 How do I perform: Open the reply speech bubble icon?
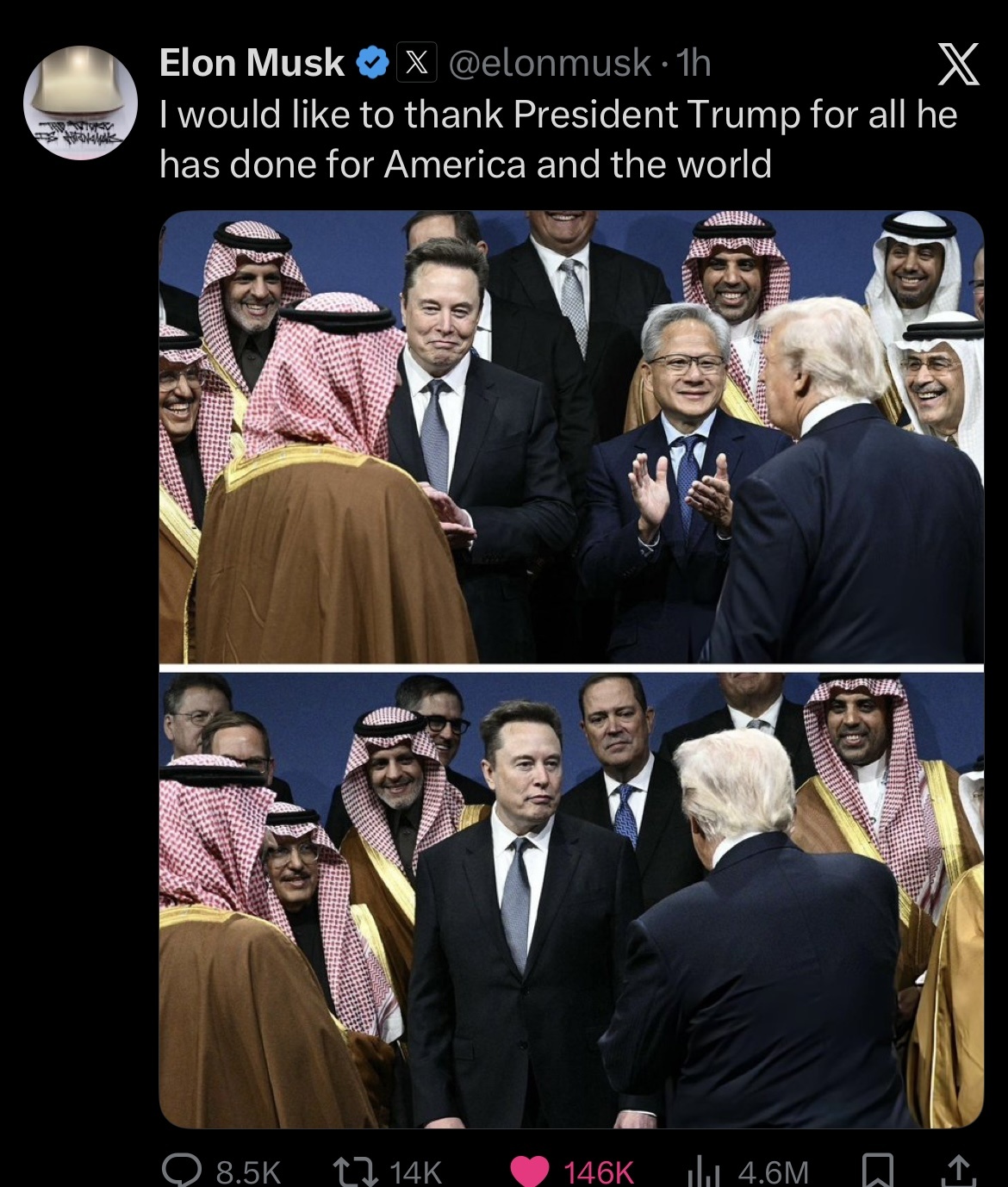(183, 1171)
